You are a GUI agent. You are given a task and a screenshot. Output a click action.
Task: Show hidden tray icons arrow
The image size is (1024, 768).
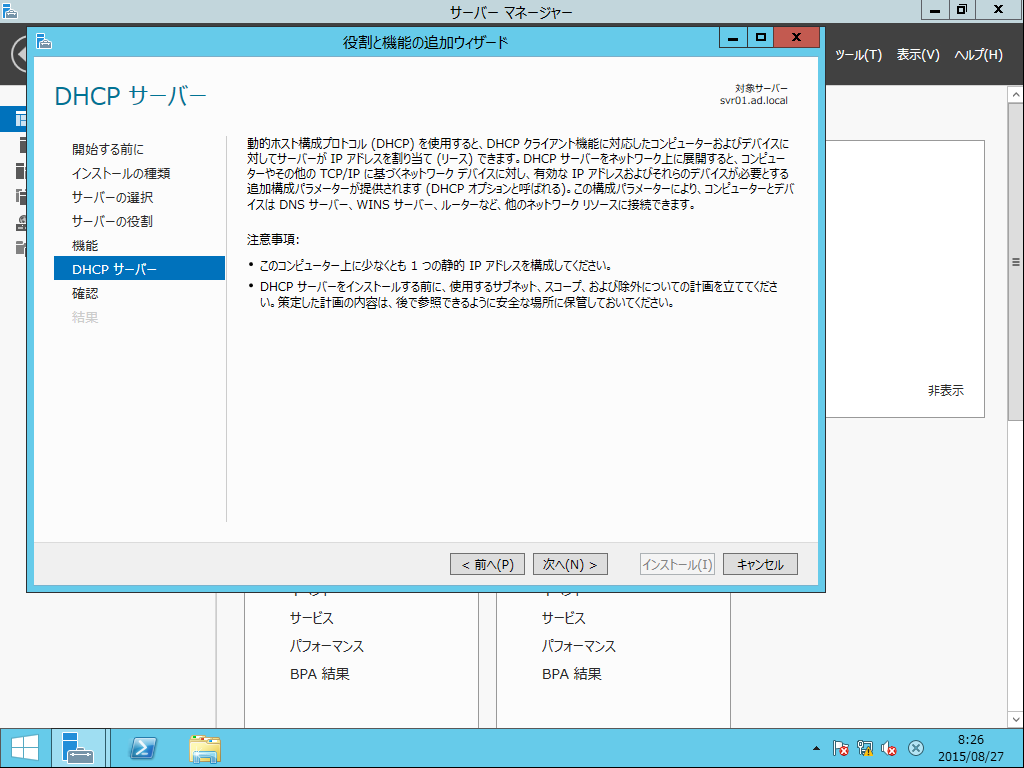(816, 748)
